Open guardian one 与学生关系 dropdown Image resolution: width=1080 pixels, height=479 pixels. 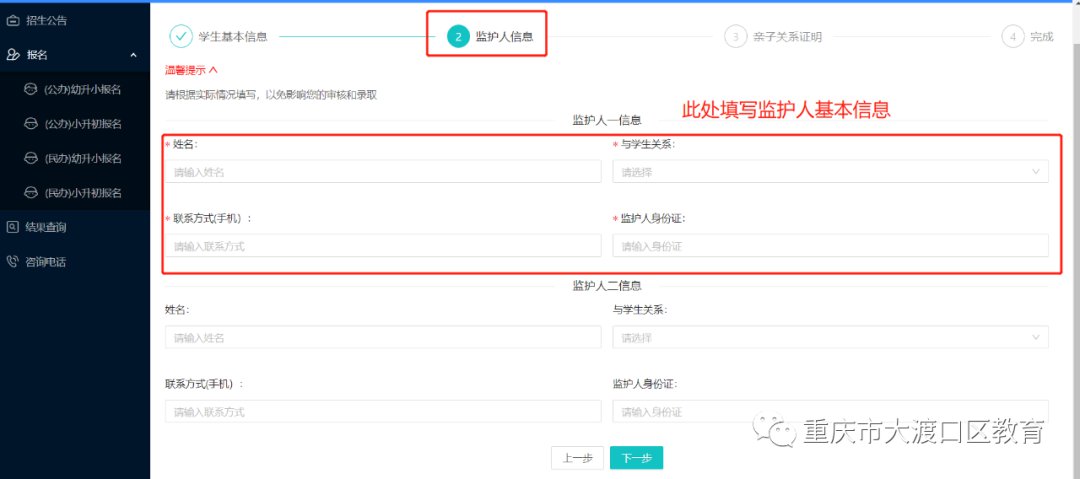(x=830, y=172)
